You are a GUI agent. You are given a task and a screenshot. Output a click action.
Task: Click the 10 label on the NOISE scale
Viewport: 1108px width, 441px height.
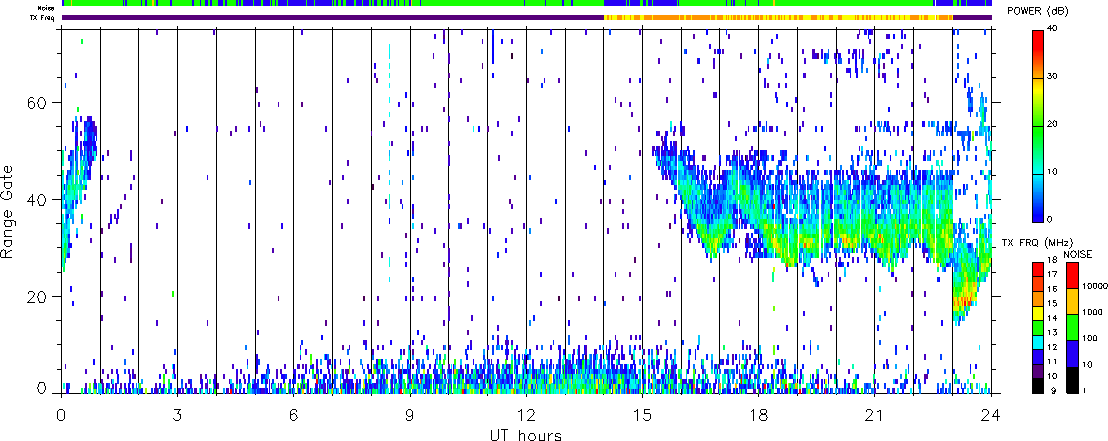(1087, 365)
